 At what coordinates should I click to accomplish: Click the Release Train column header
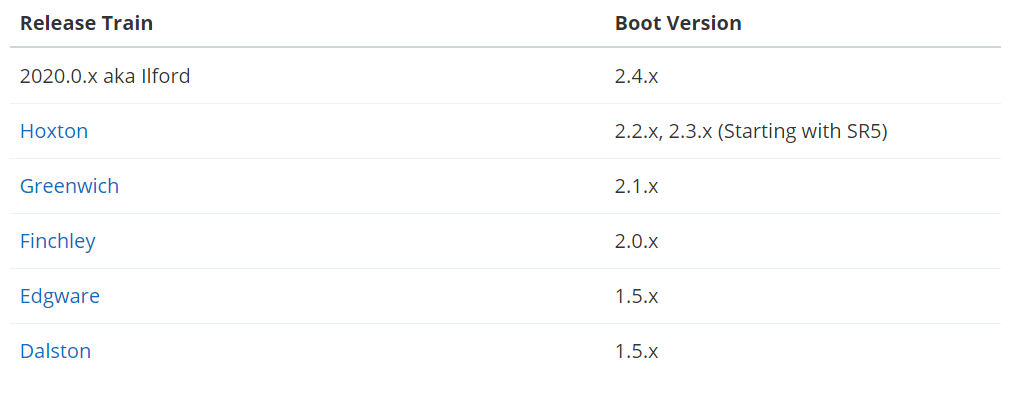[x=86, y=23]
